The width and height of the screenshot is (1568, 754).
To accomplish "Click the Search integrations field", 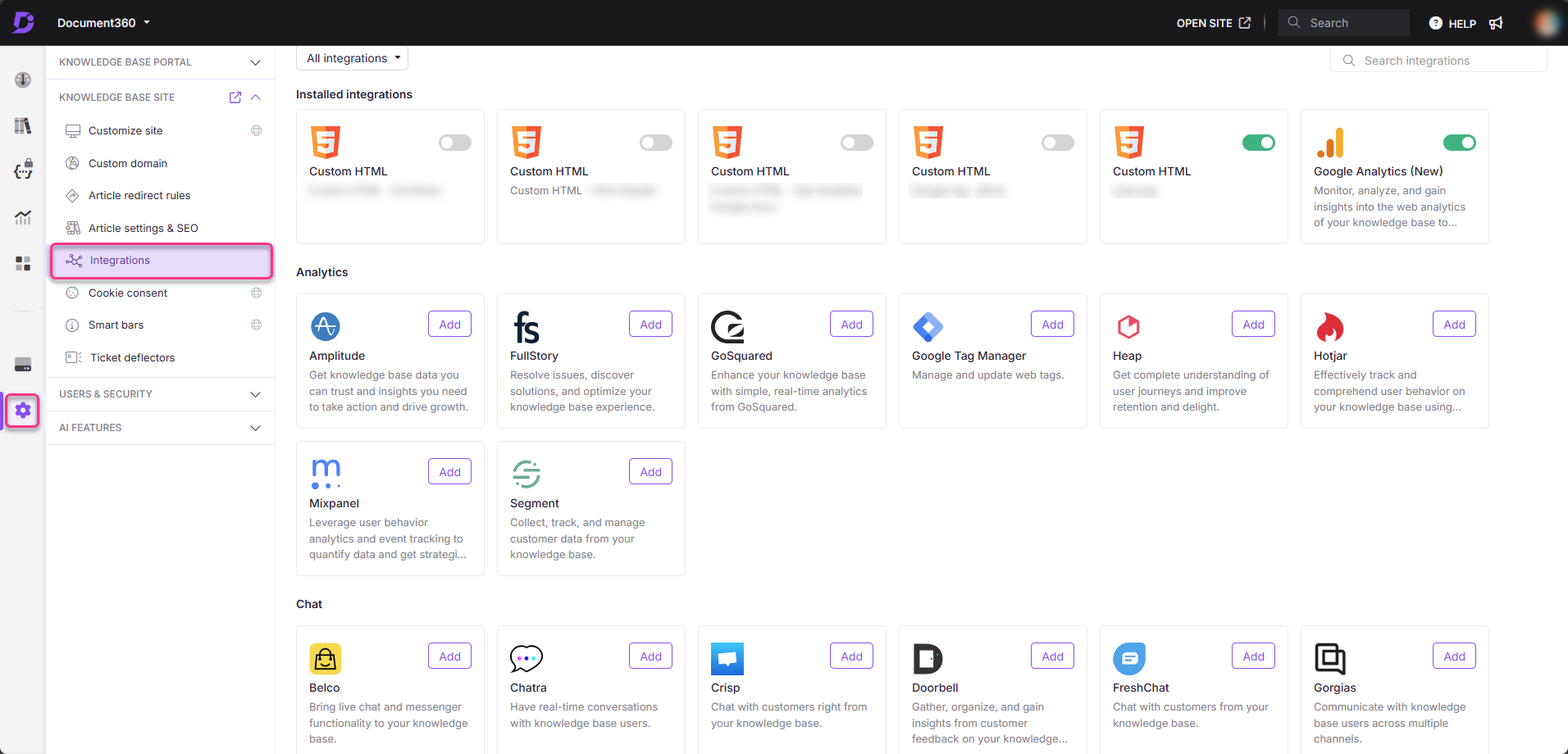I will [x=1439, y=60].
